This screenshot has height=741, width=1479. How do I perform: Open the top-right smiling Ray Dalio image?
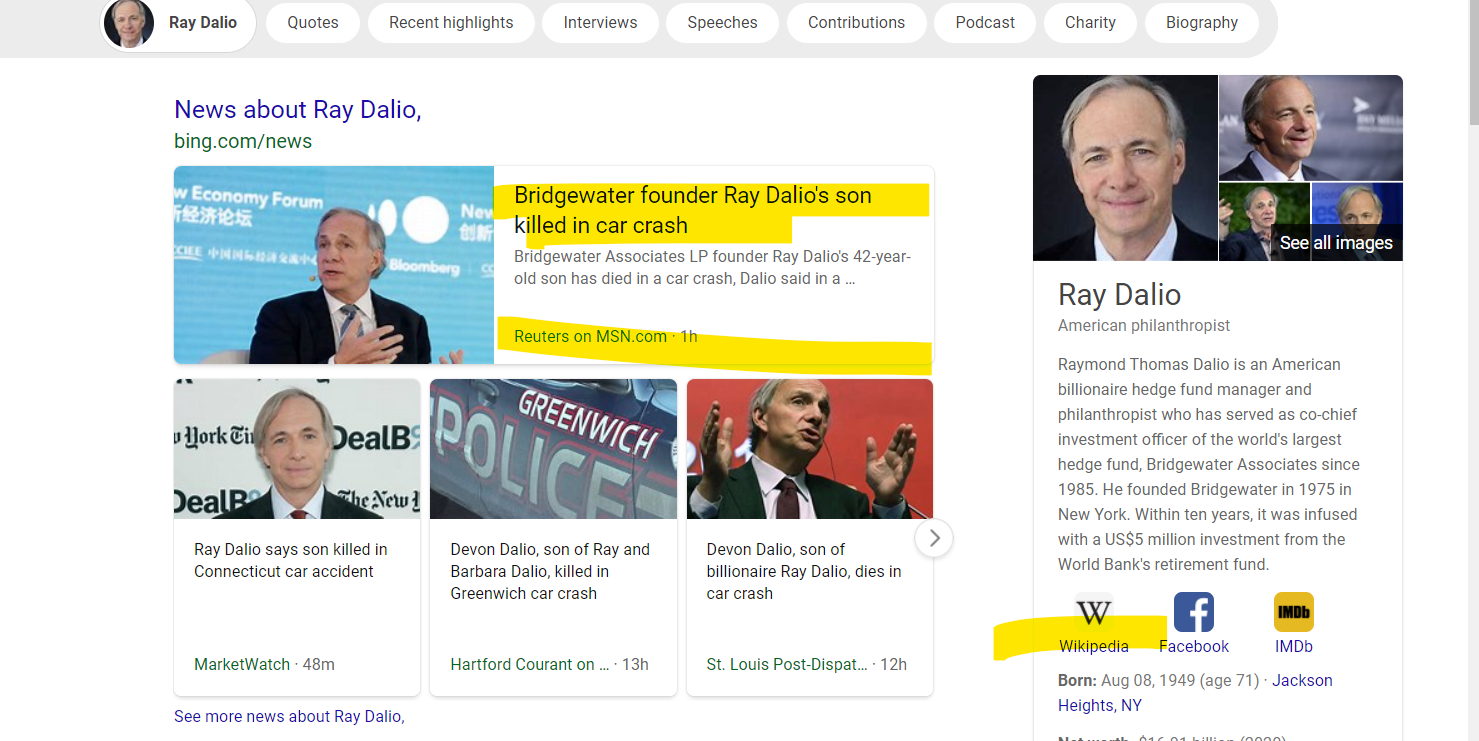point(1311,128)
